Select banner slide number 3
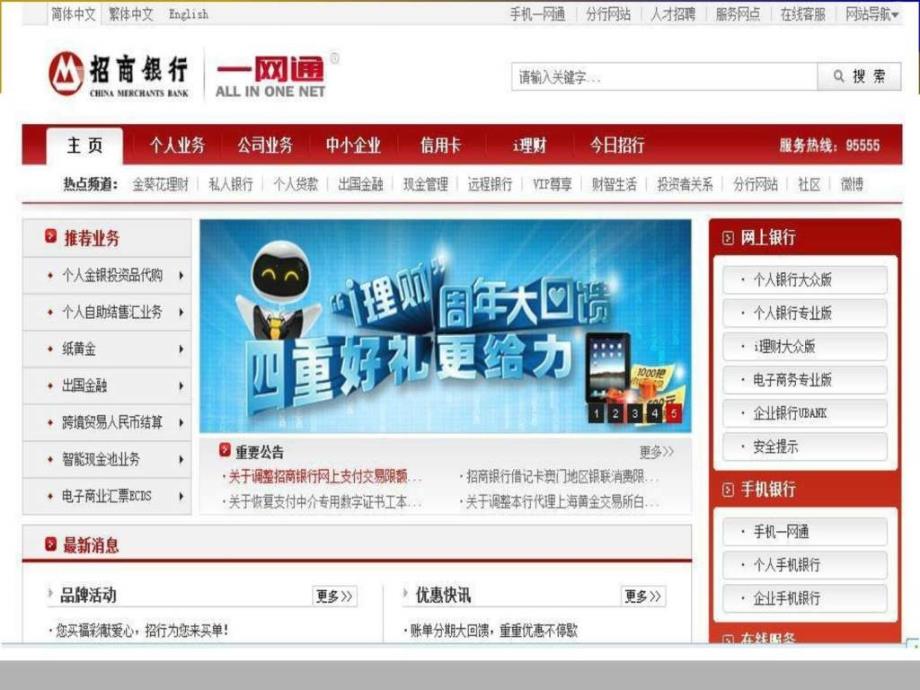The image size is (920, 690). point(635,413)
